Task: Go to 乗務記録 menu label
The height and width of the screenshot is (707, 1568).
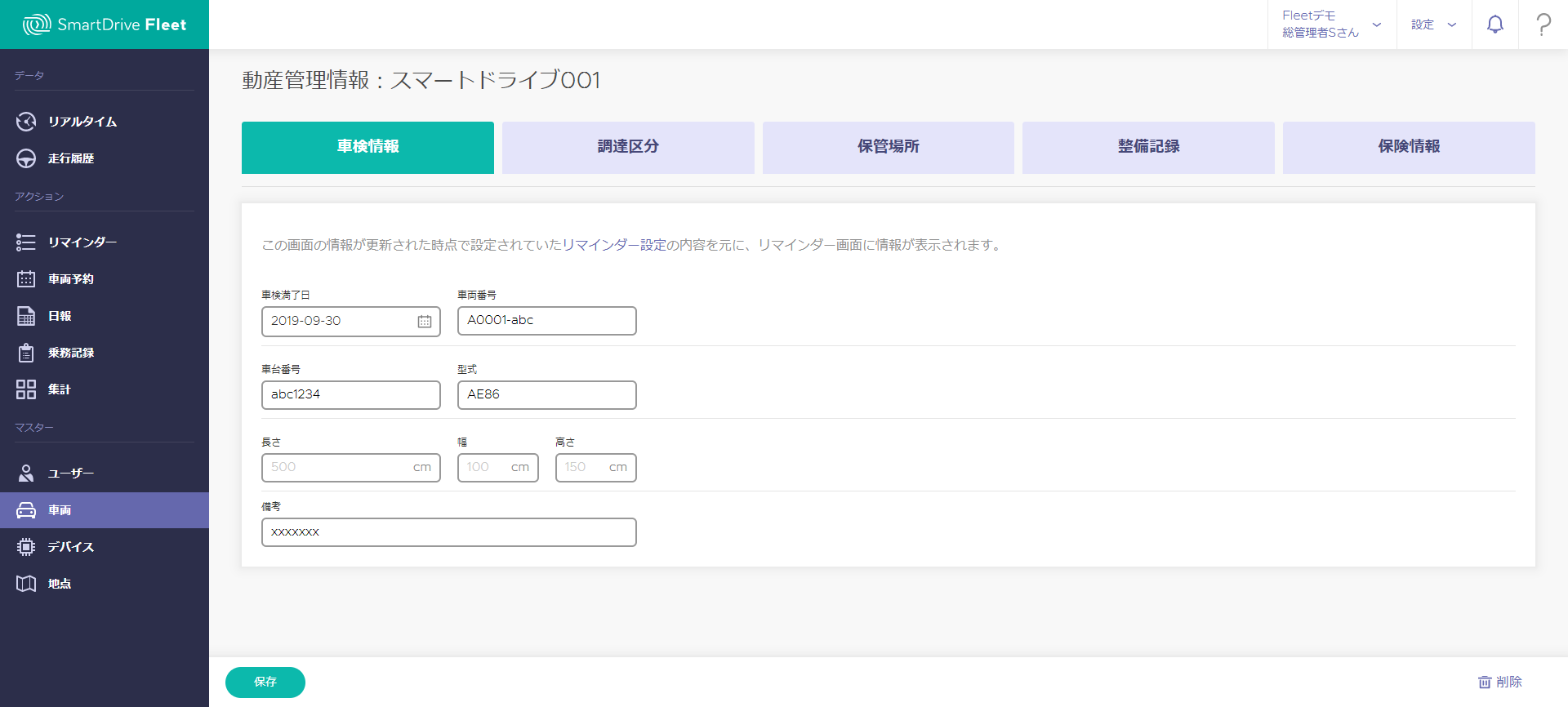Action: tap(71, 353)
